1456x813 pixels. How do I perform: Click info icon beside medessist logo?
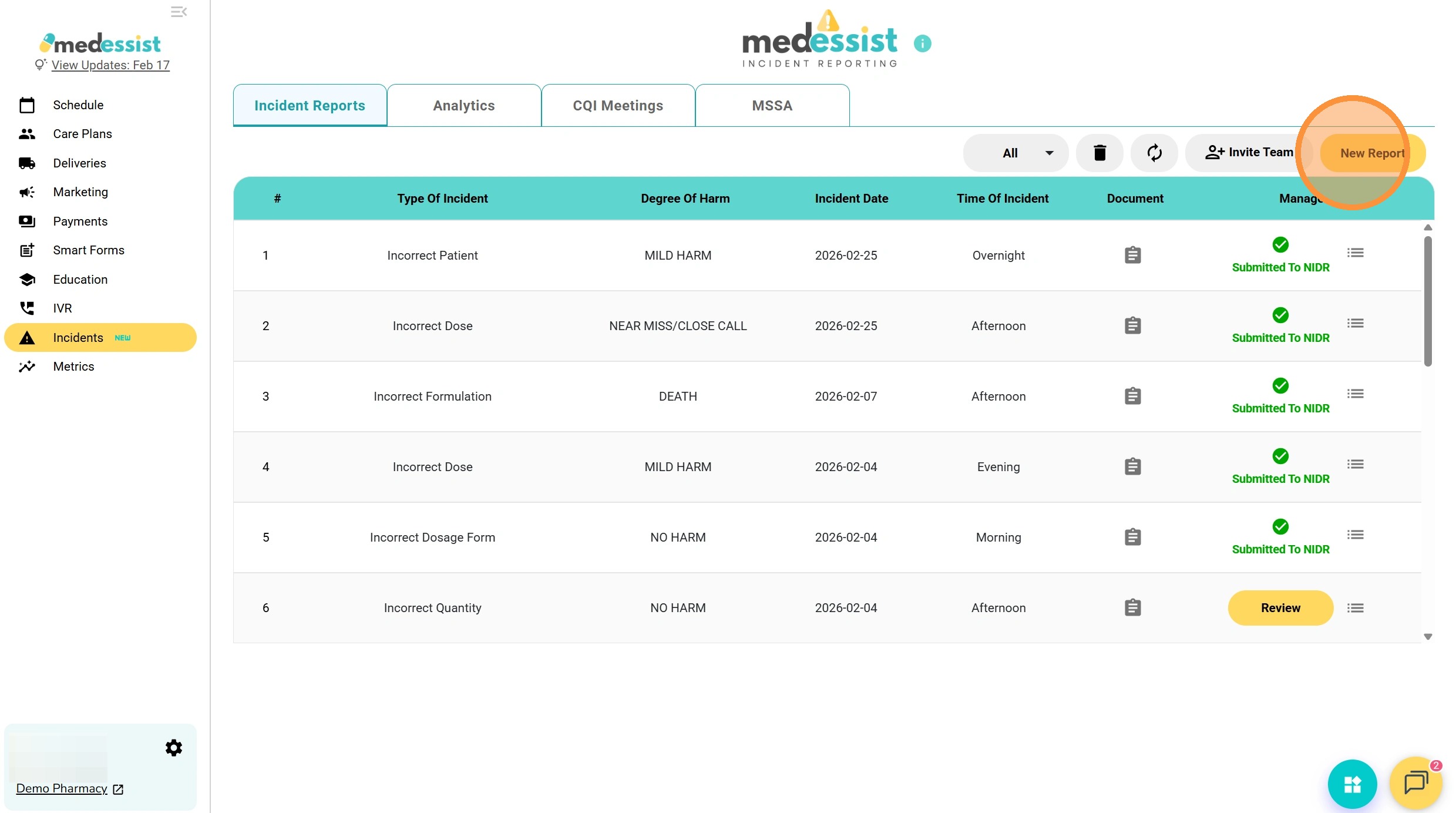point(922,43)
